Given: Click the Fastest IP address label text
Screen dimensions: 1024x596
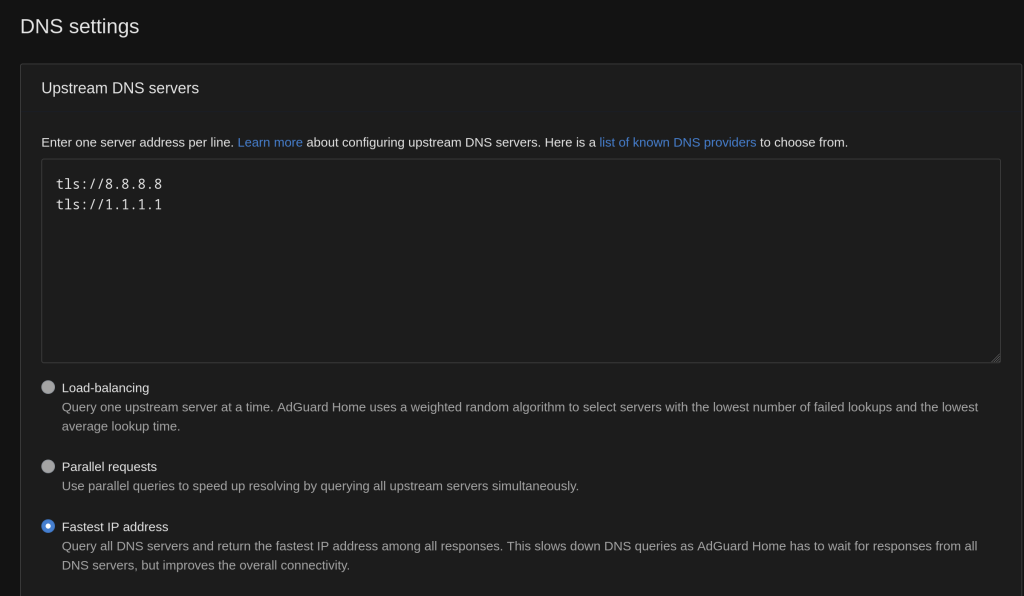Looking at the screenshot, I should tap(115, 527).
